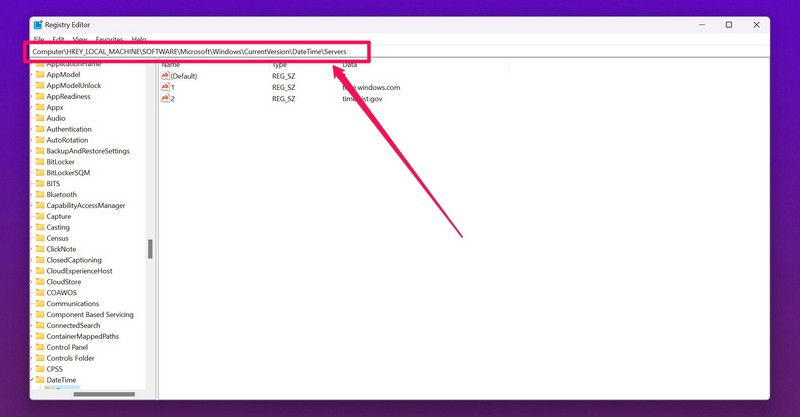This screenshot has width=800, height=417.
Task: Click the ClosedCaptioning folder icon
Action: [40, 260]
